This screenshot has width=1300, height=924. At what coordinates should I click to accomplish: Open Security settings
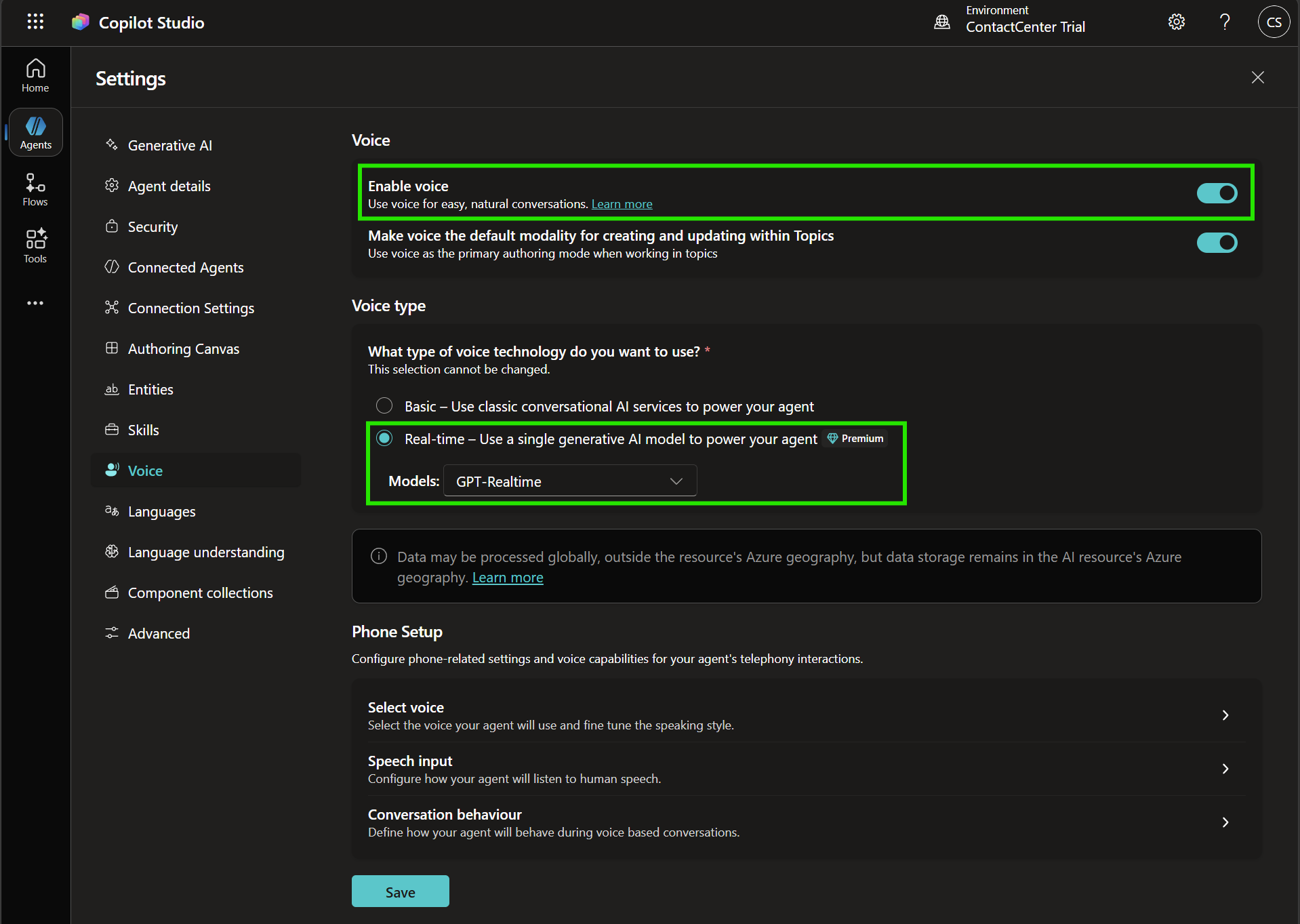pos(196,226)
